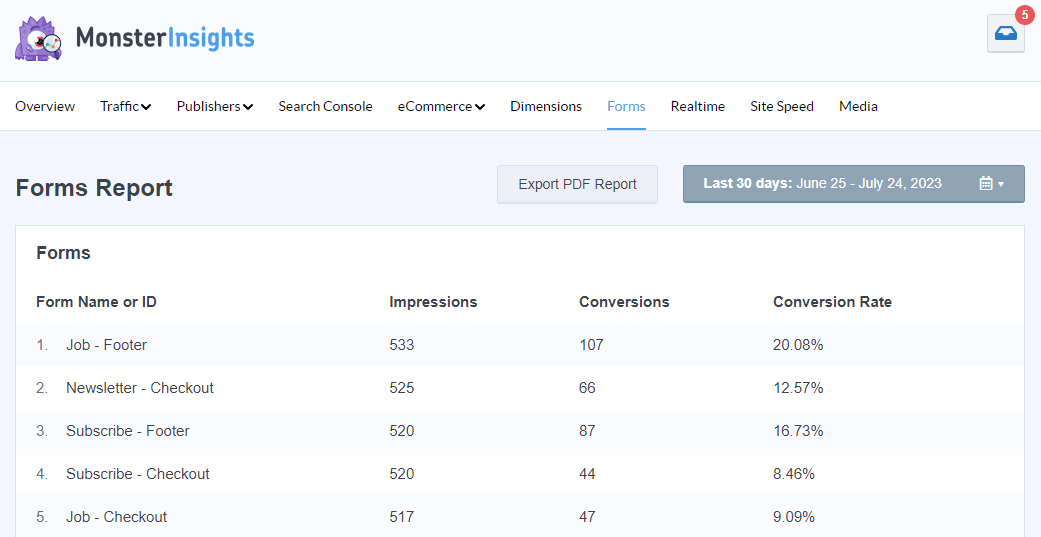This screenshot has height=537, width=1041.
Task: Expand the Traffic menu dropdown
Action: 125,106
